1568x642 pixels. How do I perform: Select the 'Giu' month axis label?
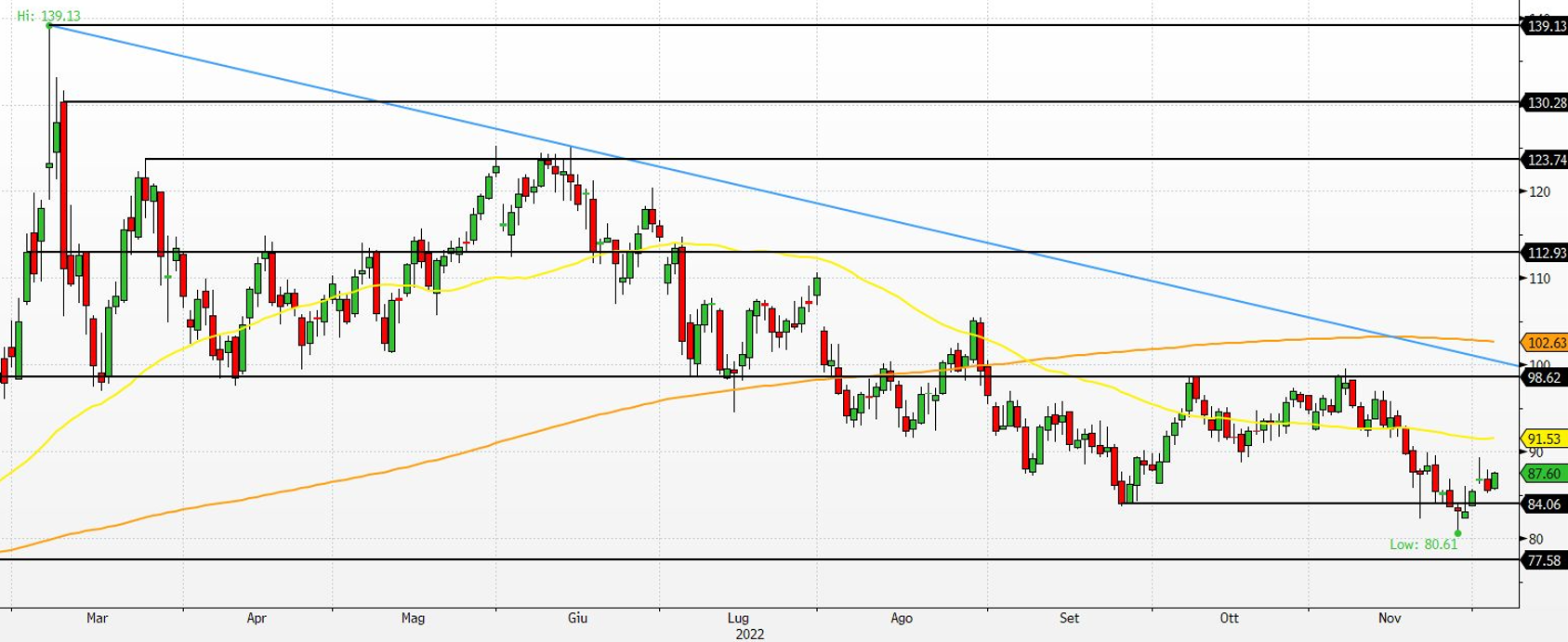(577, 618)
